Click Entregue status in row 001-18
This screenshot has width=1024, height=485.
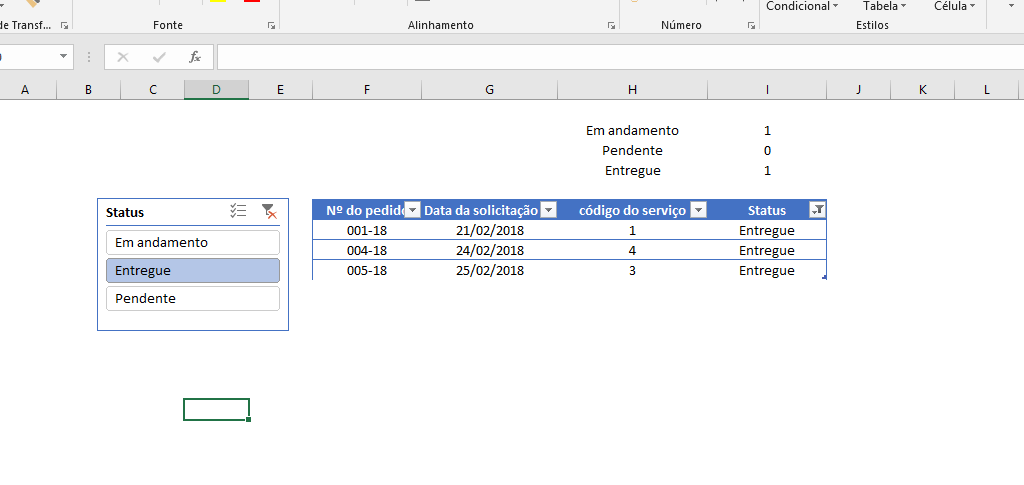(767, 230)
